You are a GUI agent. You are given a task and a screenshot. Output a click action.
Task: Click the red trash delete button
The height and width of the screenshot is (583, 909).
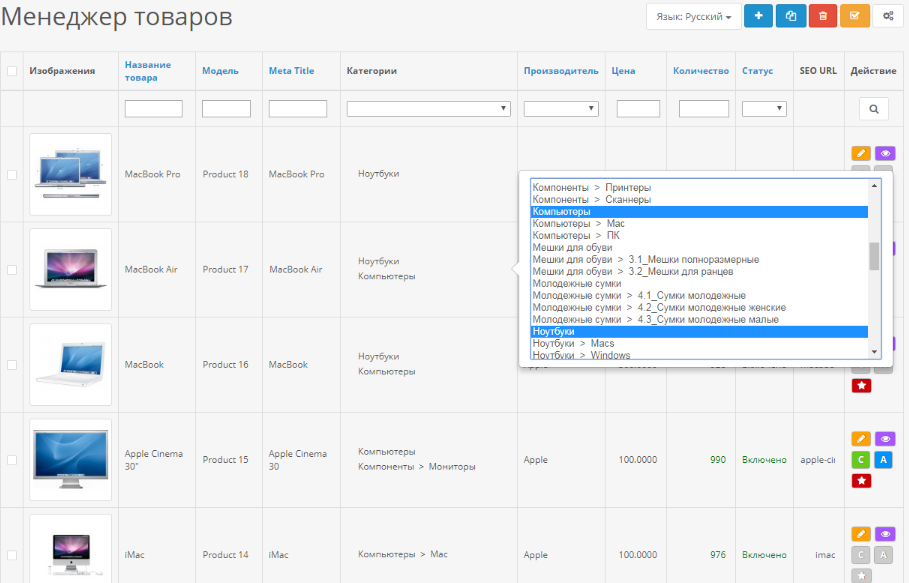coord(822,16)
